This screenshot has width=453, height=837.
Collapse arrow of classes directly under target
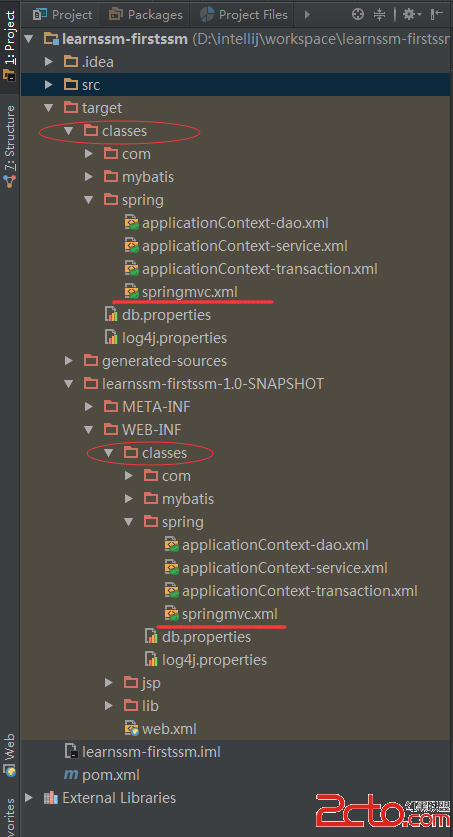[68, 131]
